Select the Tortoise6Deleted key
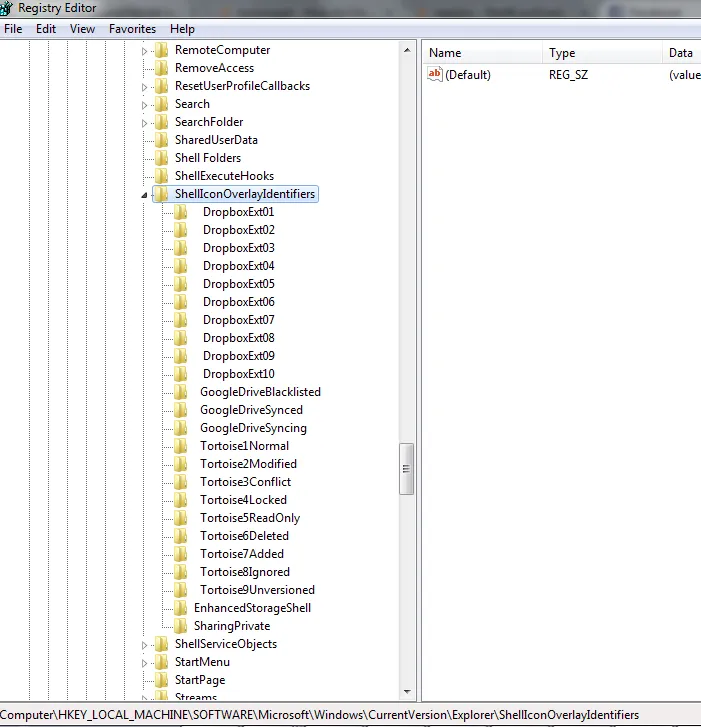The width and height of the screenshot is (701, 727). [x=244, y=536]
